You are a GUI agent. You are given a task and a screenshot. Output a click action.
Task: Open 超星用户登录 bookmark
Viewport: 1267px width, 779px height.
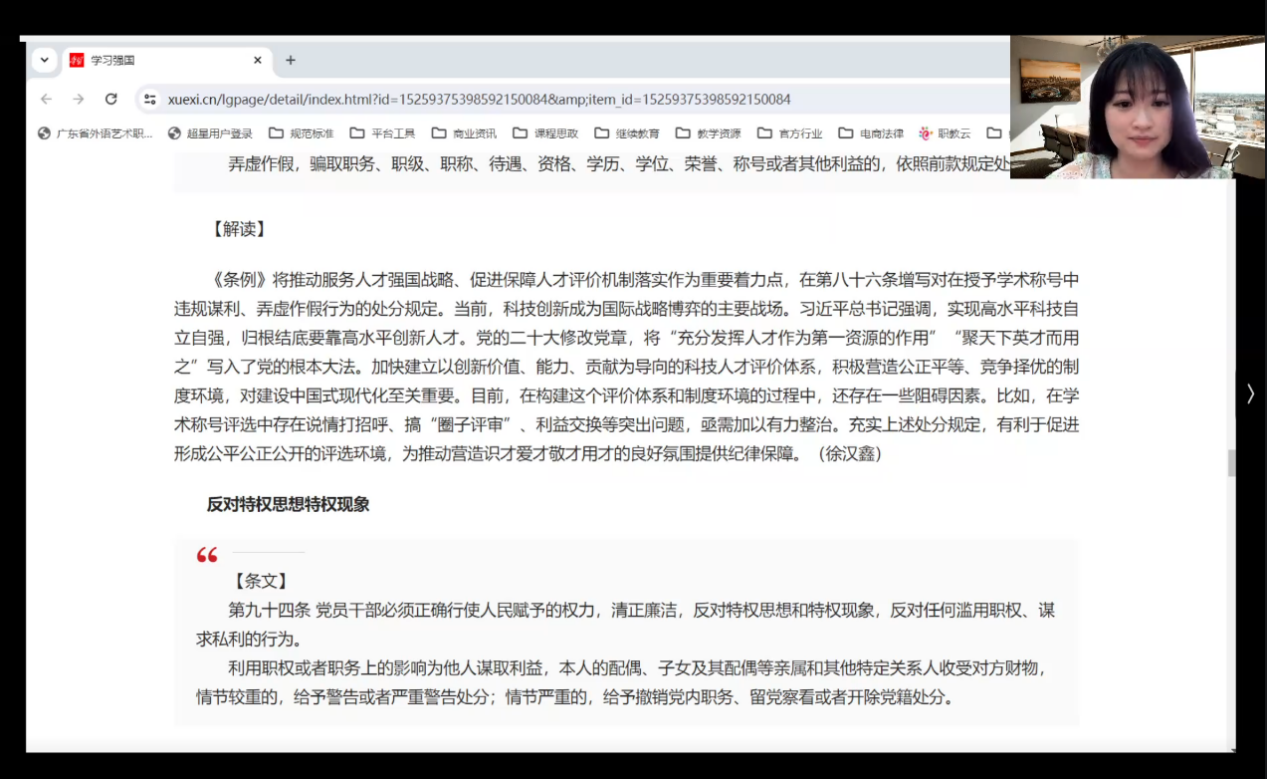[210, 133]
